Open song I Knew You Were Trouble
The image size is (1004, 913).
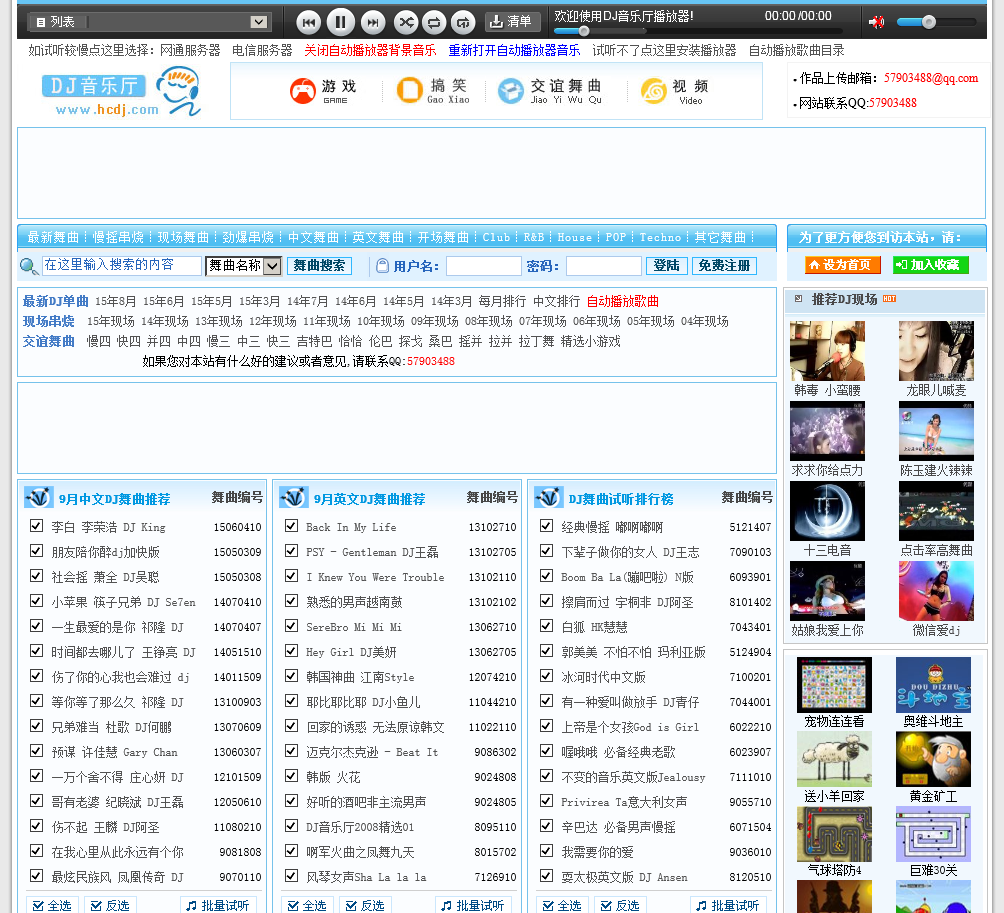coord(375,577)
